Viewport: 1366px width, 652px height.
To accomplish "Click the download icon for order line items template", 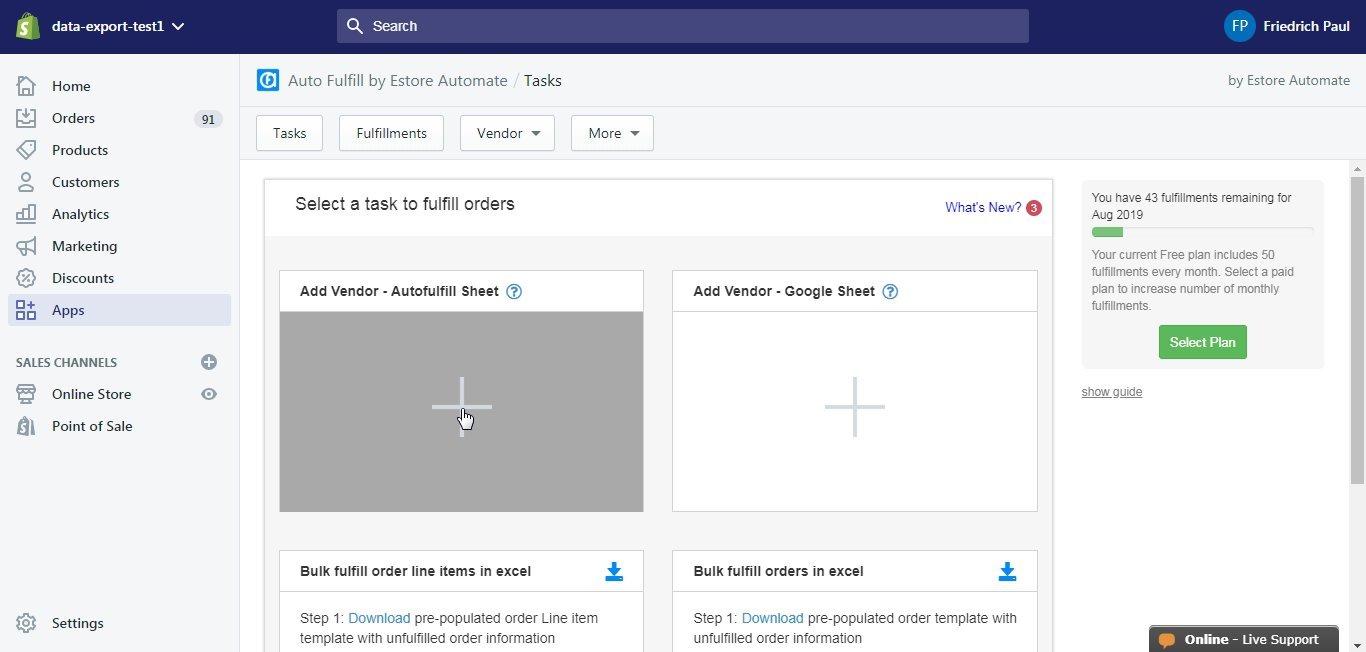I will [x=614, y=571].
